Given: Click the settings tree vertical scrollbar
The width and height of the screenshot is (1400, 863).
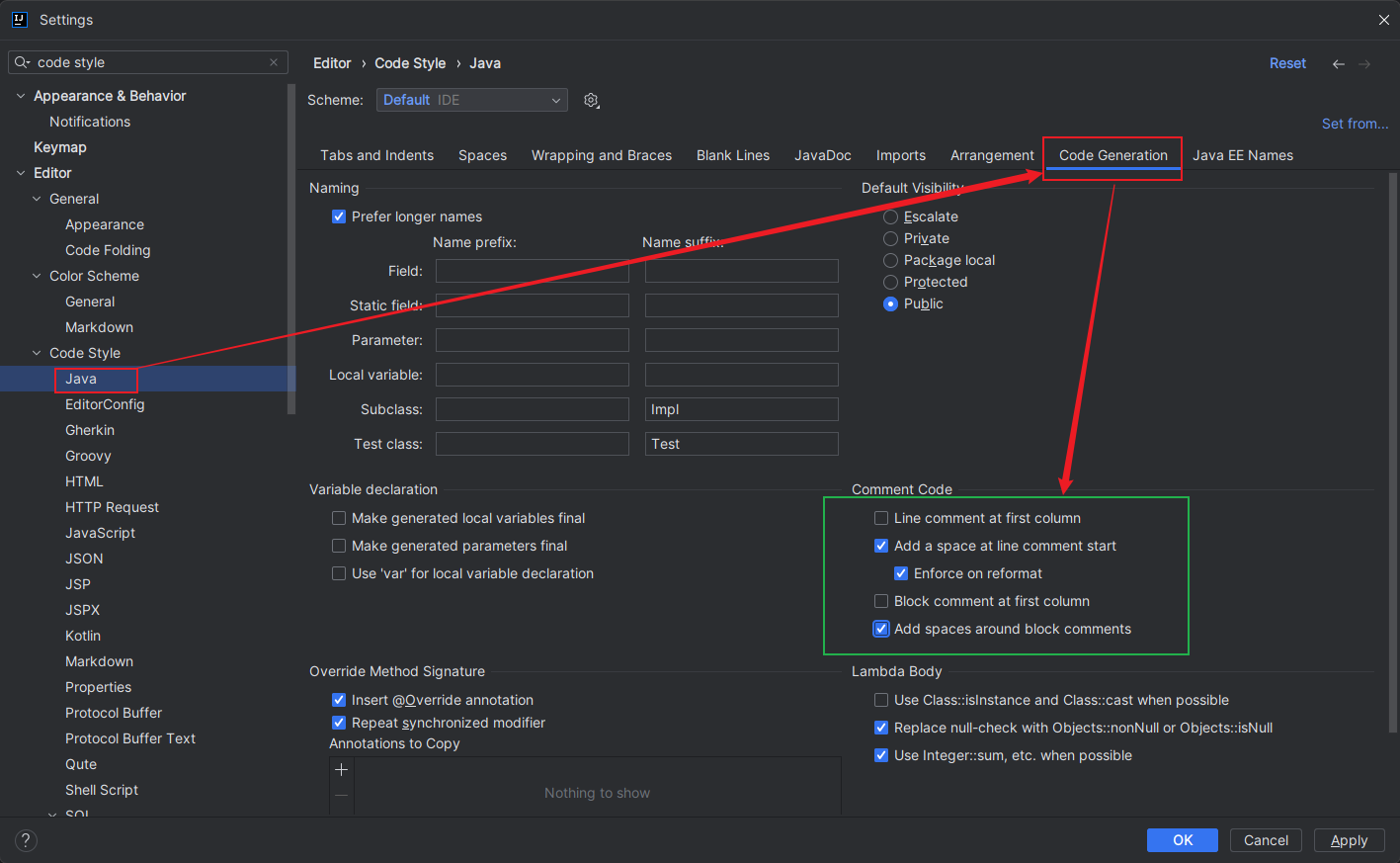Looking at the screenshot, I should (290, 247).
